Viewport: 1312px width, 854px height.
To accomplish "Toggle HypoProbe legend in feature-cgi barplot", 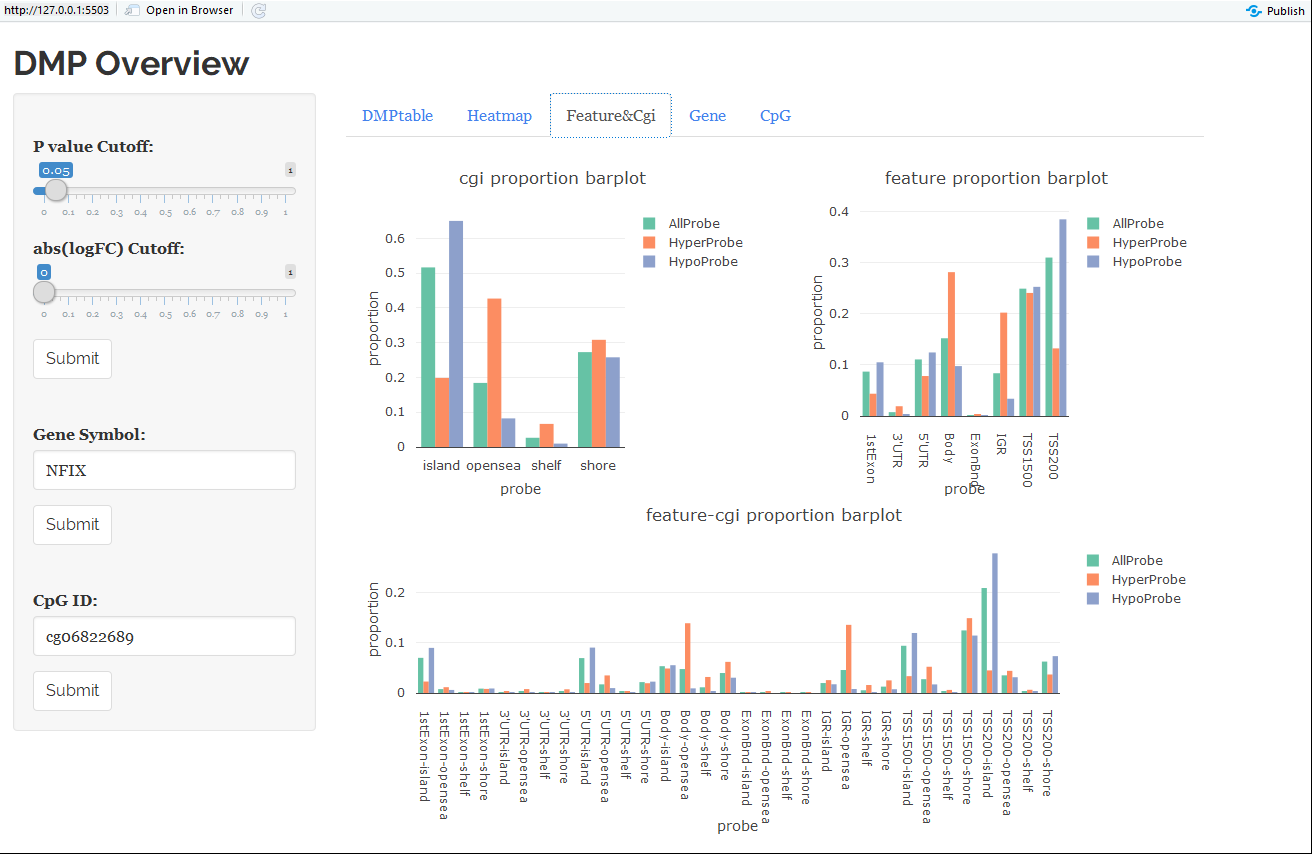I will coord(1134,598).
